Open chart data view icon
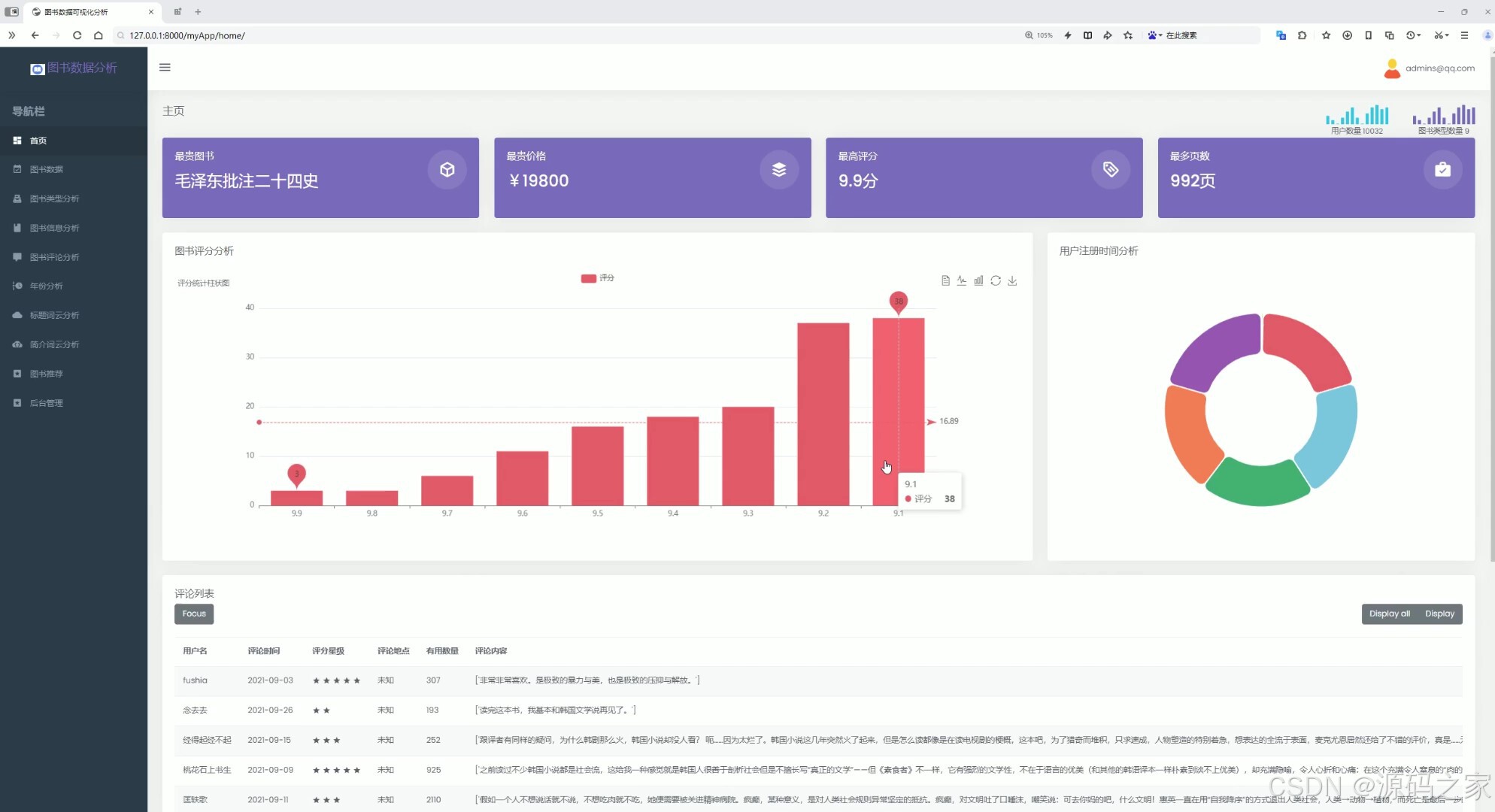This screenshot has width=1495, height=812. click(945, 280)
